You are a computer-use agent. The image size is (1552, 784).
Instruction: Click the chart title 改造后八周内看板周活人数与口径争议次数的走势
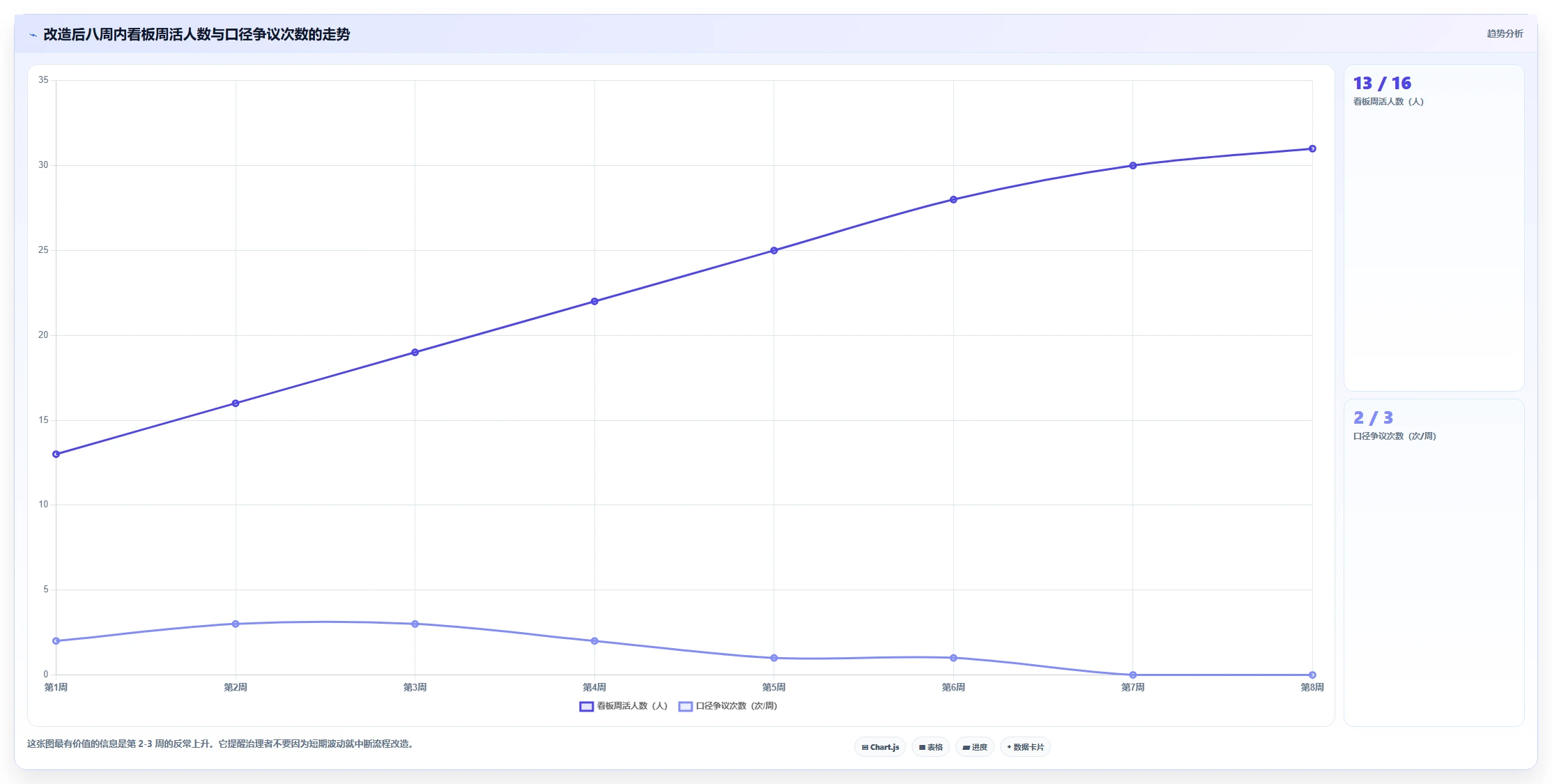coord(197,35)
